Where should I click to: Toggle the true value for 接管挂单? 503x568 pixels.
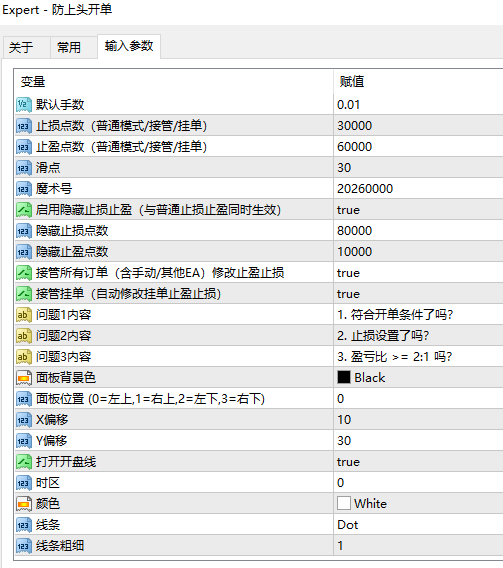(418, 294)
